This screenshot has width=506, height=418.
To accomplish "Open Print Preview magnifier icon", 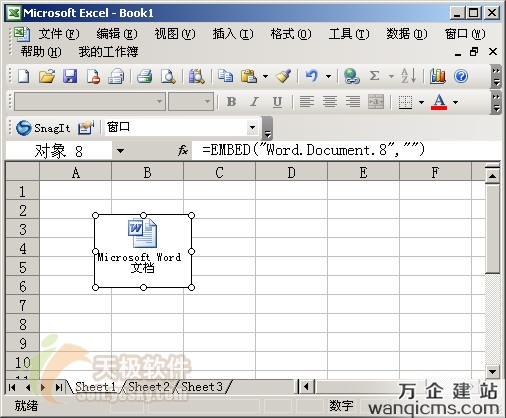I will pyautogui.click(x=168, y=76).
